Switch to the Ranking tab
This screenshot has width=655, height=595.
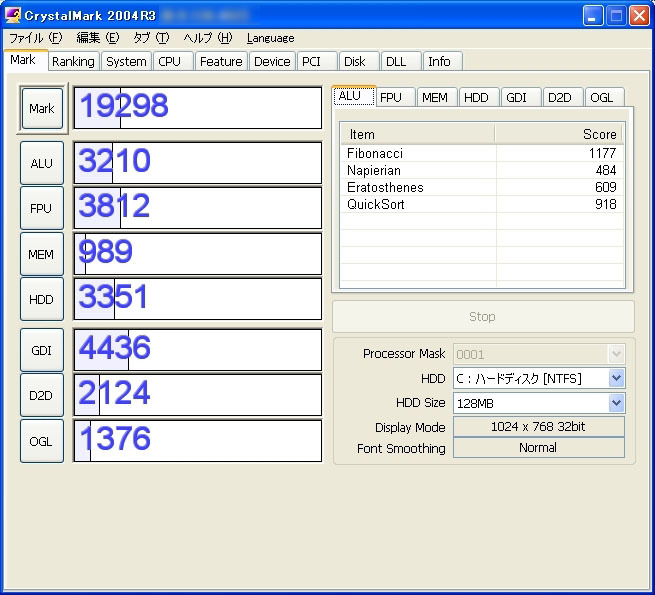[x=74, y=61]
